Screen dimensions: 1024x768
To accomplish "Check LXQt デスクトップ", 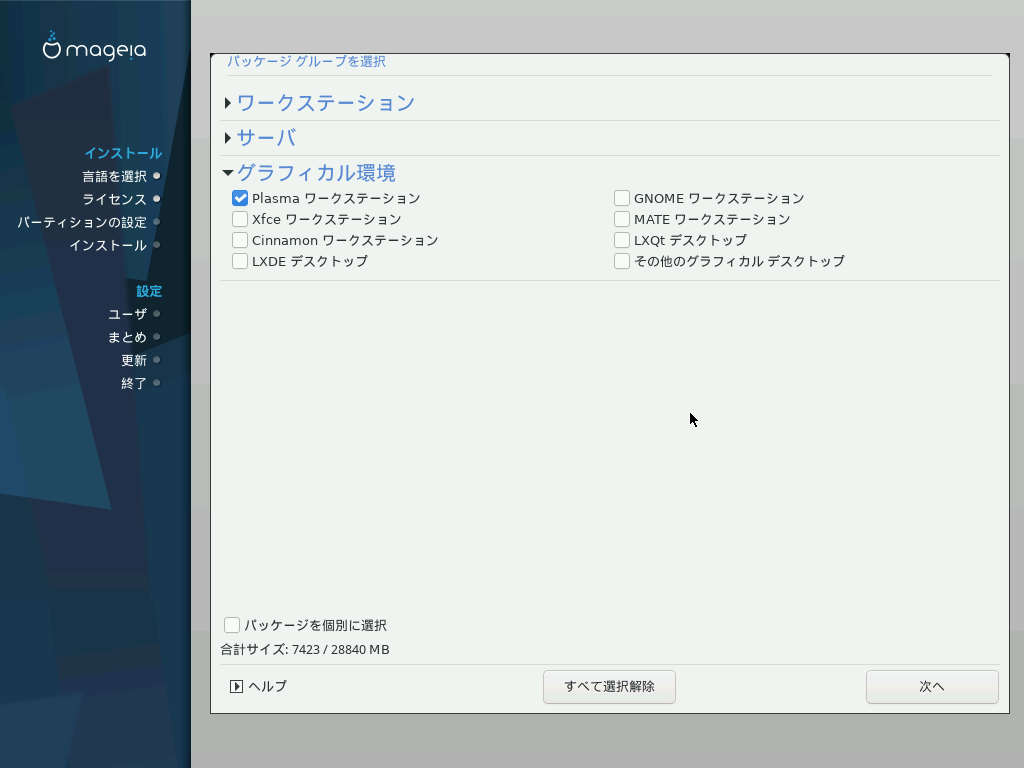I will coord(622,240).
